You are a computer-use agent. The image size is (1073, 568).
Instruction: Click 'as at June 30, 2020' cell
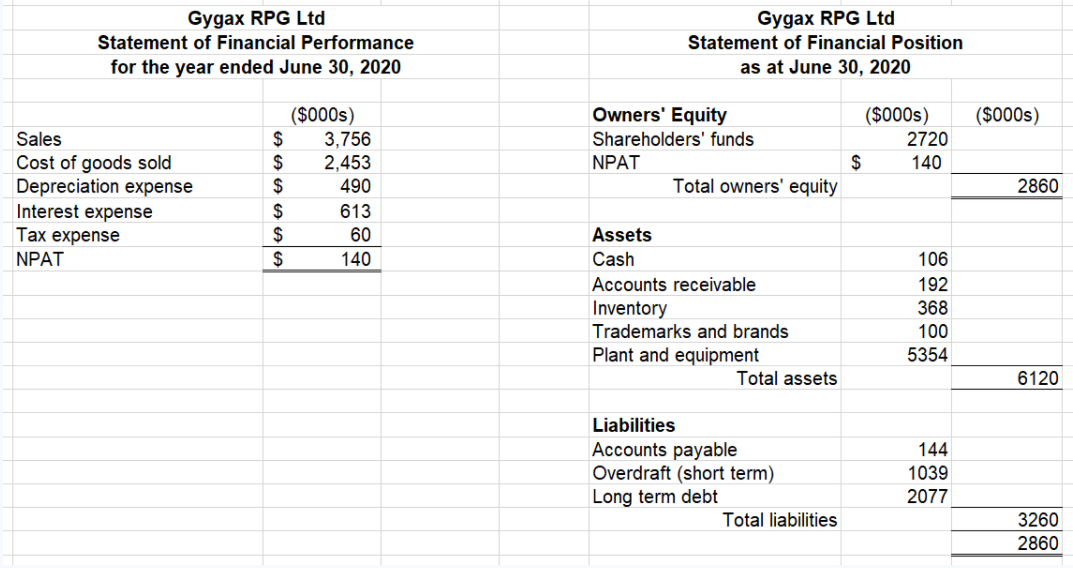825,67
